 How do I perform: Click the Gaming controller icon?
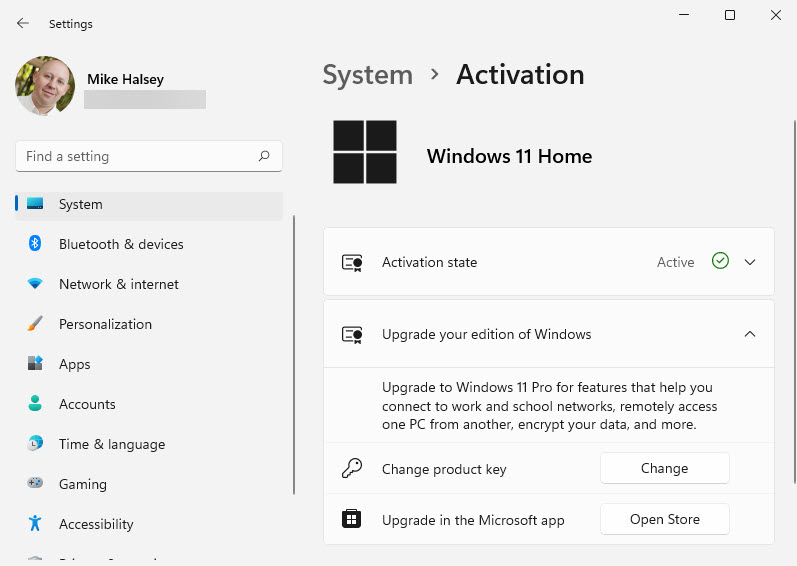coord(35,484)
